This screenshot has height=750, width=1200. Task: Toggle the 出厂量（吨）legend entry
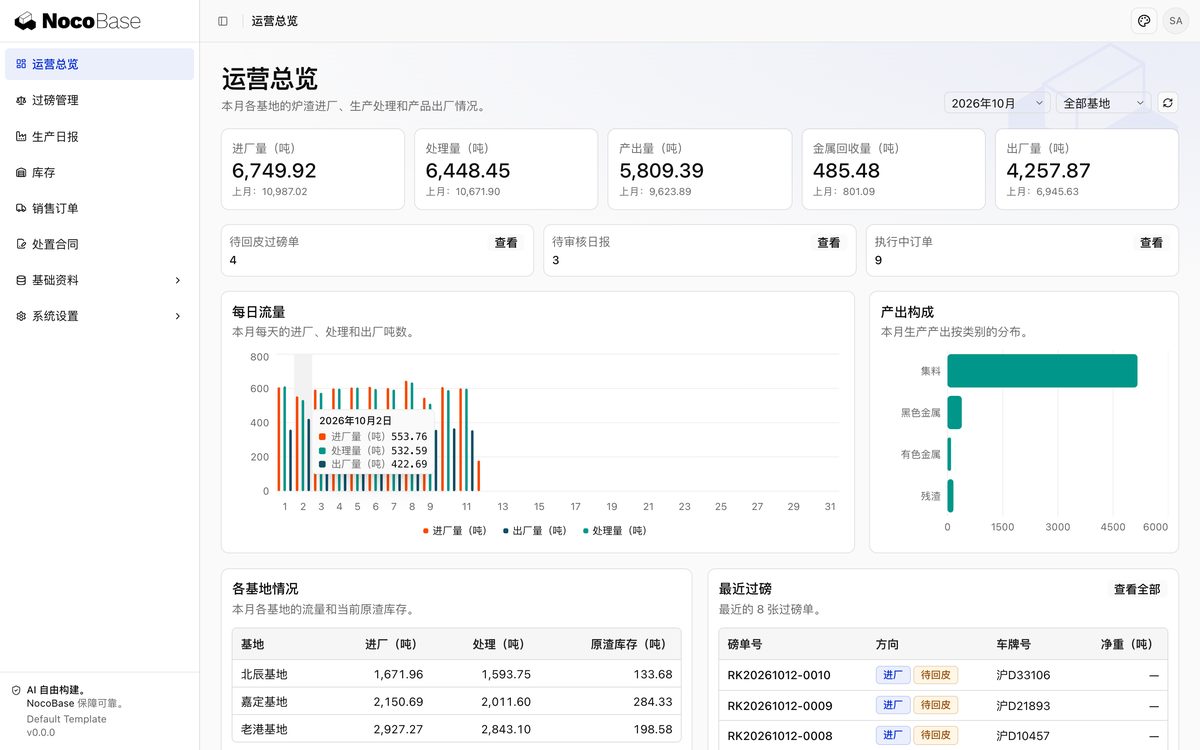(534, 531)
